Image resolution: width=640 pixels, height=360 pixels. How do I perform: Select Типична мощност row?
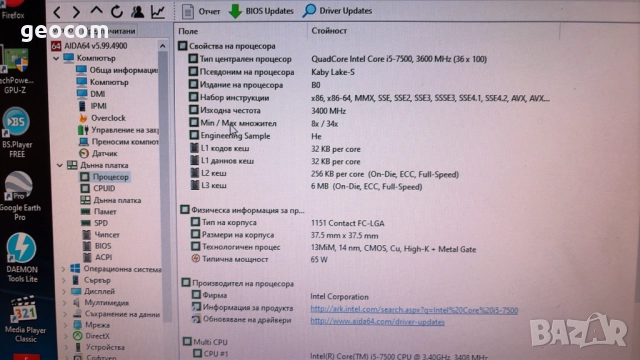click(259, 259)
